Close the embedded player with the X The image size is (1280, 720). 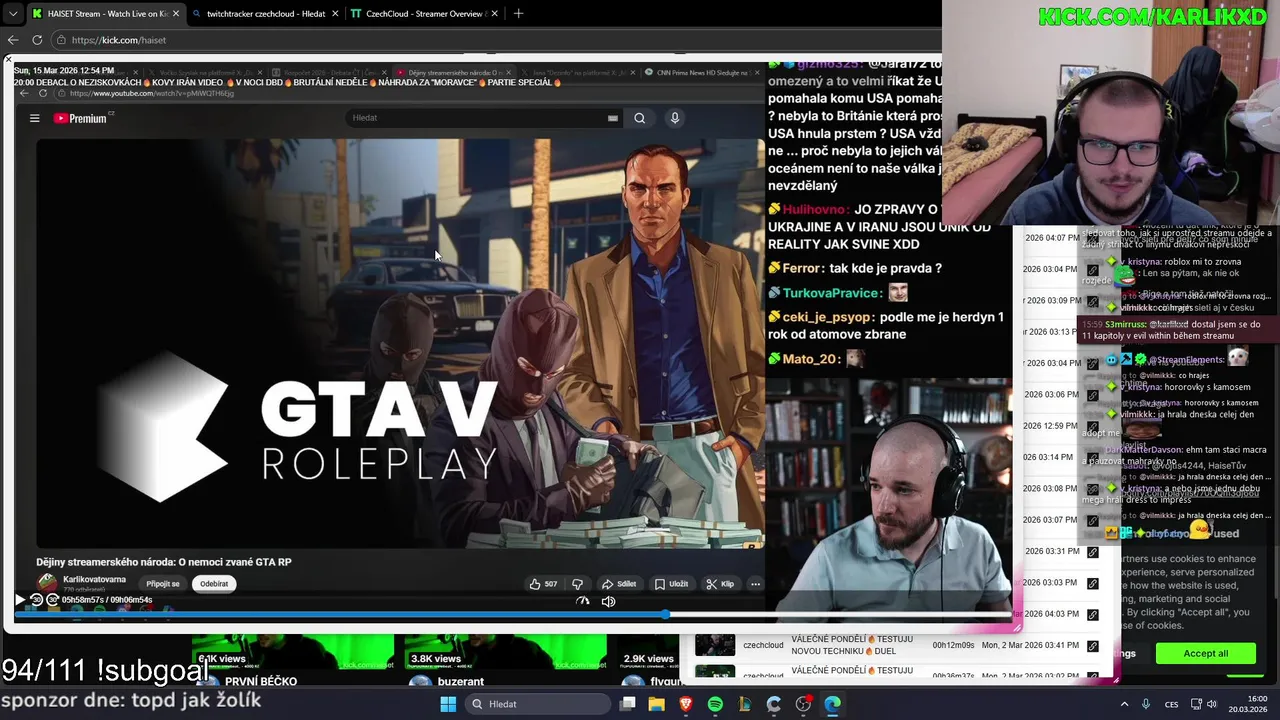pyautogui.click(x=7, y=60)
